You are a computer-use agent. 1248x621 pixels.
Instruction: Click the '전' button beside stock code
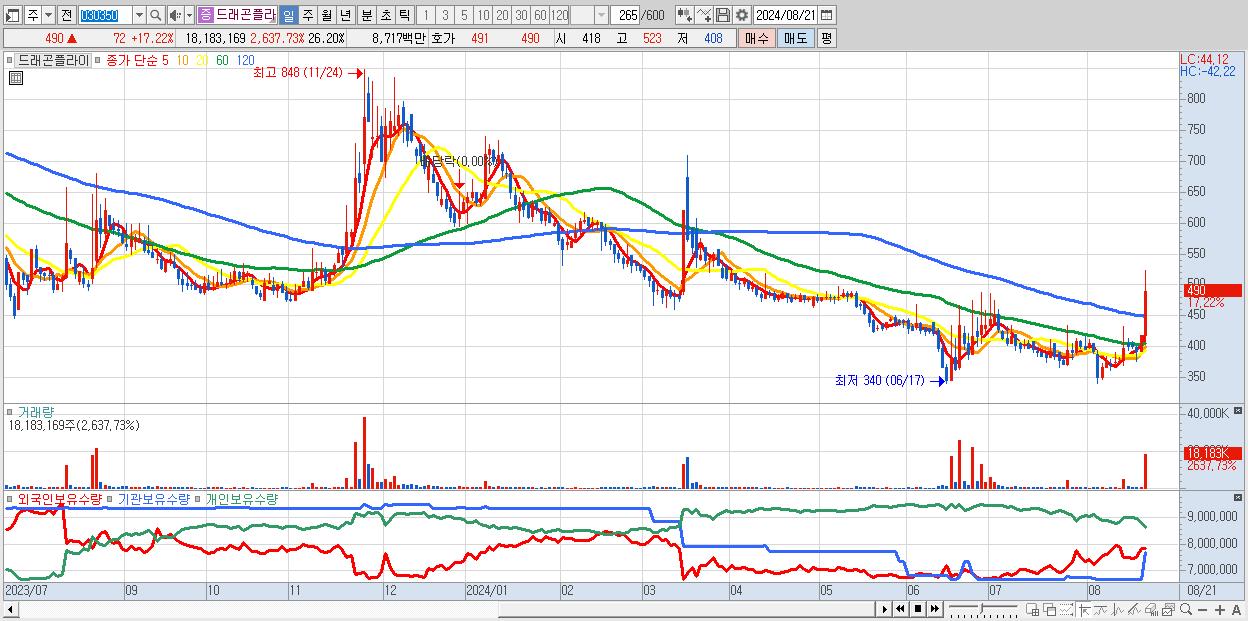pyautogui.click(x=66, y=15)
